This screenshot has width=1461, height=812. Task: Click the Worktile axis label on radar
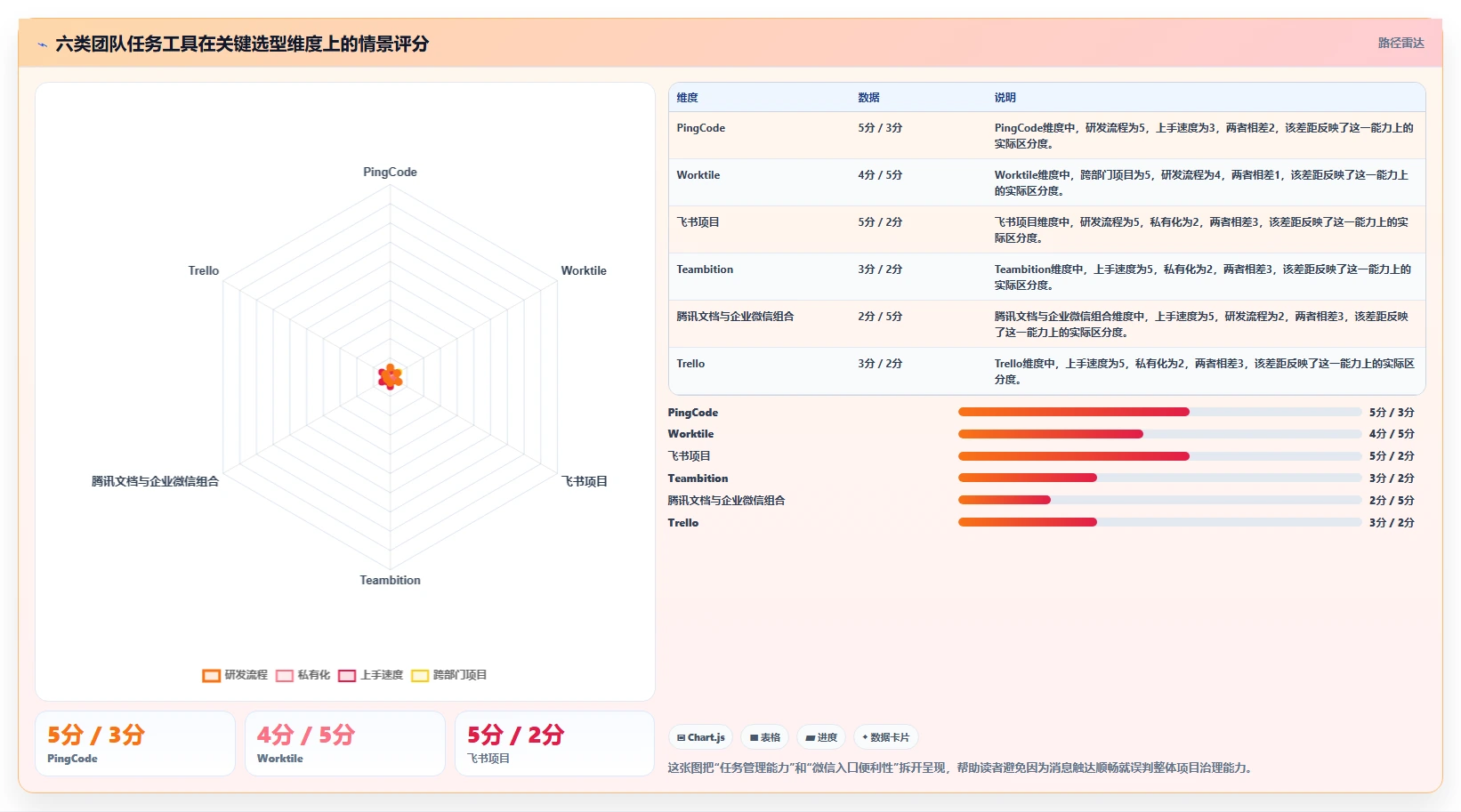tap(584, 271)
